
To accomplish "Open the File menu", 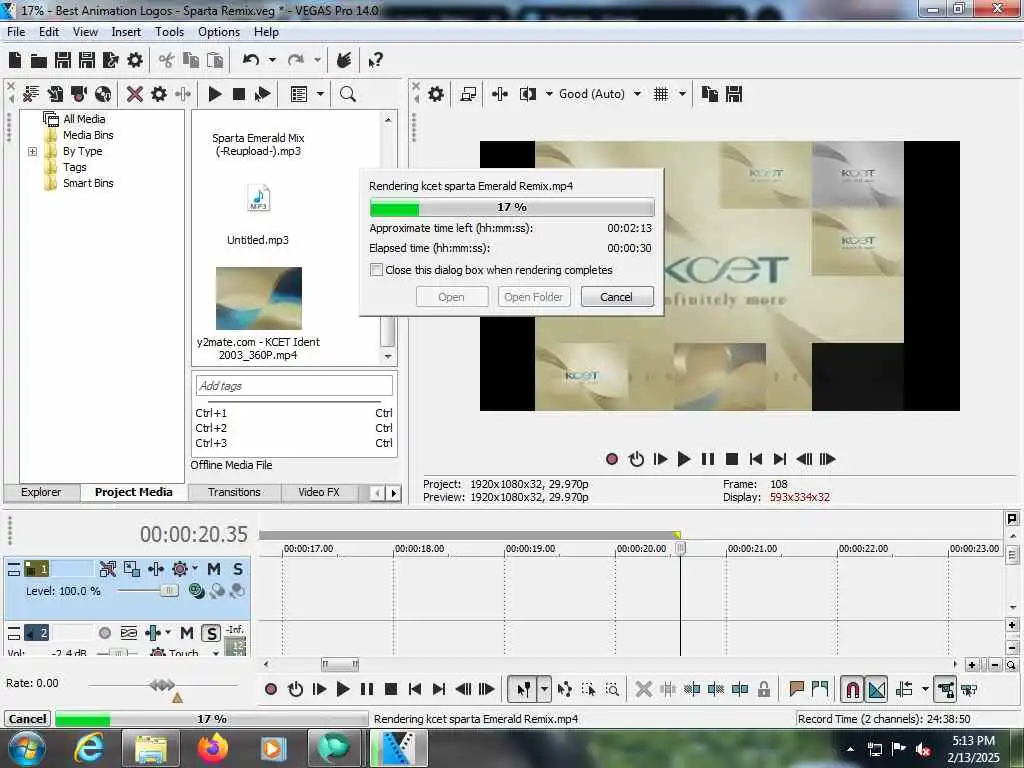I will 16,32.
